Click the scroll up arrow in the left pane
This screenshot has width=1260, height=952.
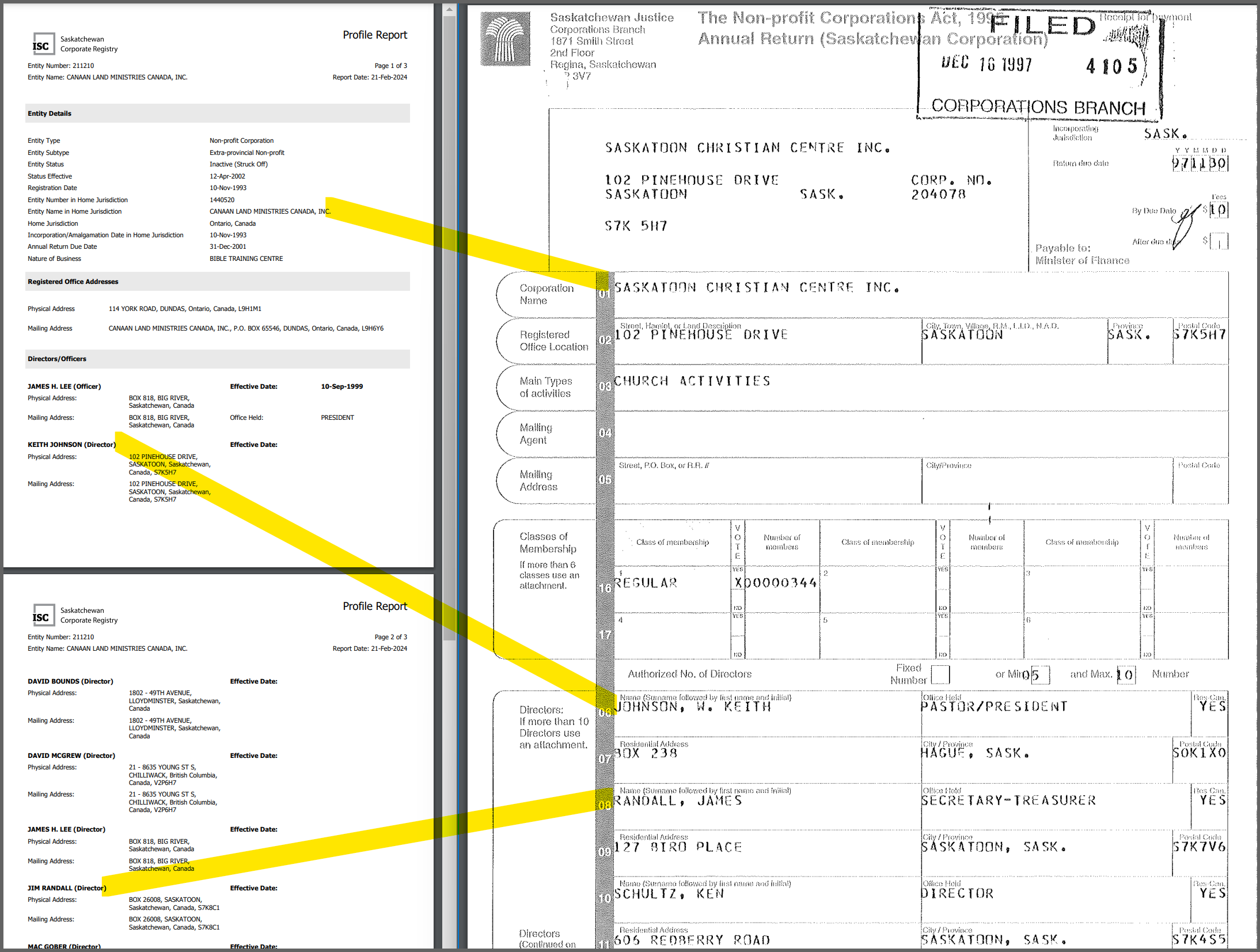[449, 9]
